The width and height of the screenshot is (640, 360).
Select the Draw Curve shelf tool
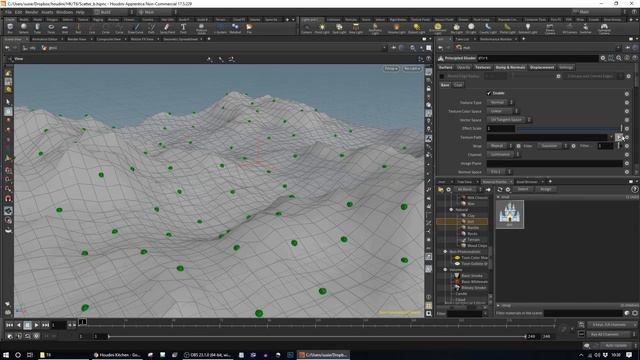click(x=136, y=28)
